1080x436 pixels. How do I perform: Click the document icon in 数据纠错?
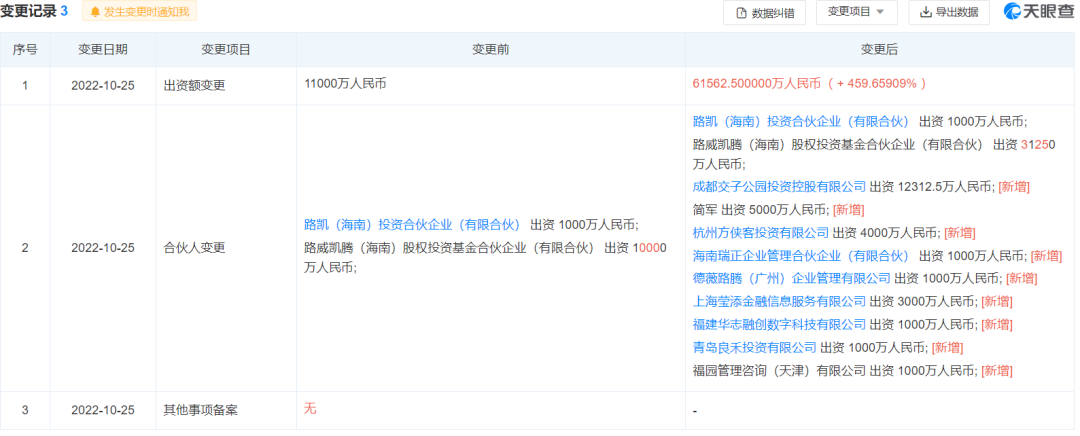point(742,12)
